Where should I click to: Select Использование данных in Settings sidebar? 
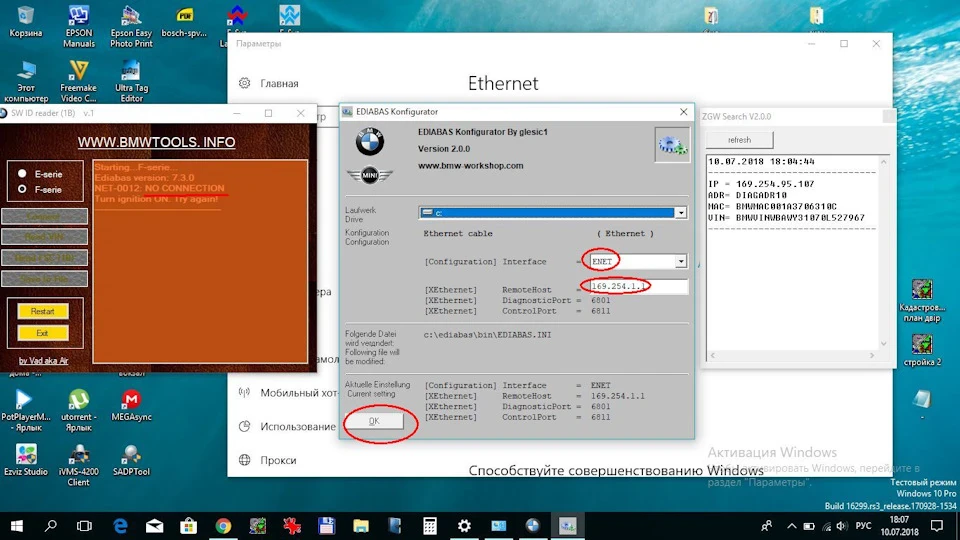[288, 427]
